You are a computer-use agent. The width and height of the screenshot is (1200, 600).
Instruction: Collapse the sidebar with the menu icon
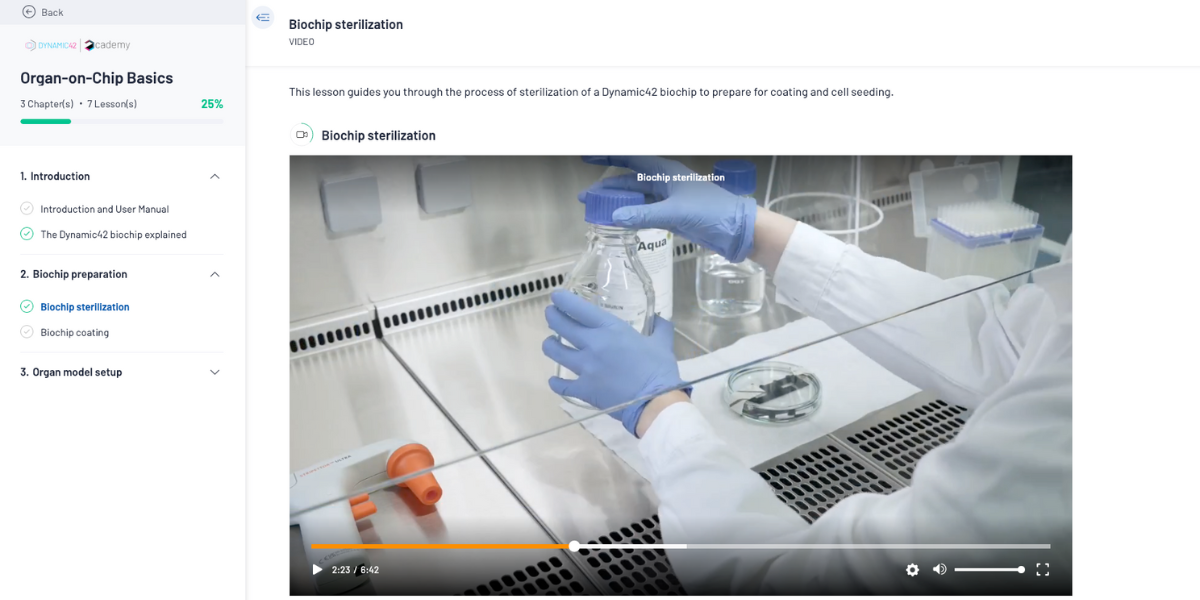click(x=263, y=17)
